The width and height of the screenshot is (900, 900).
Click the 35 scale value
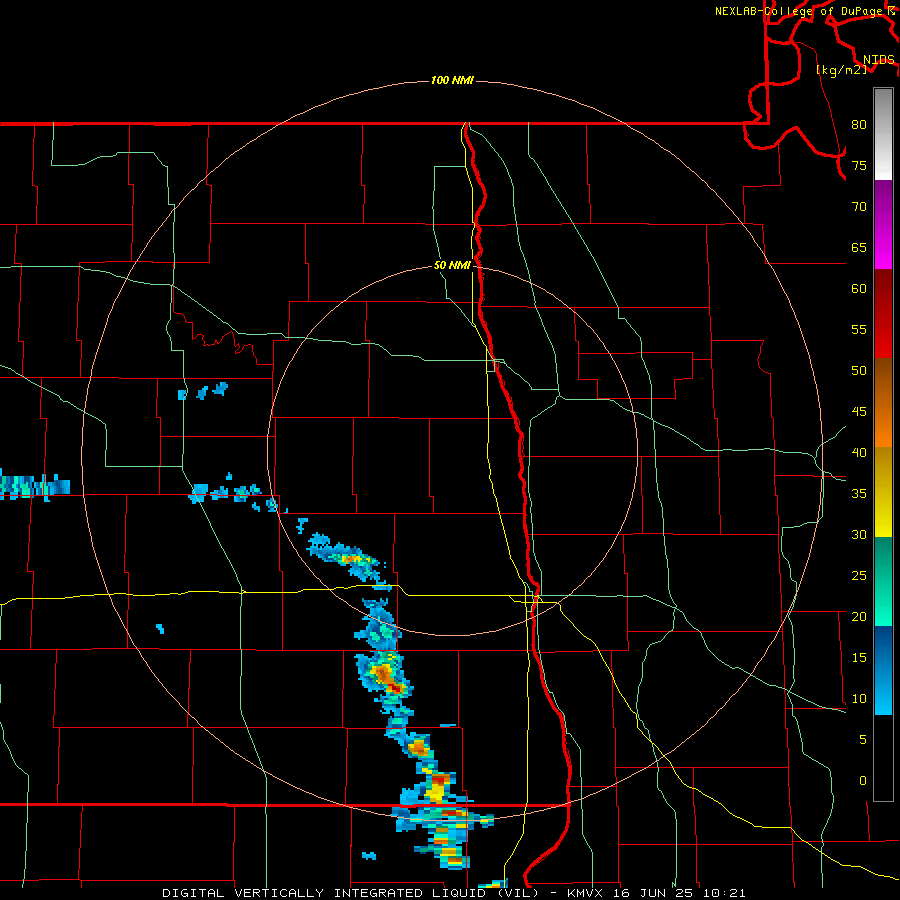(x=859, y=494)
